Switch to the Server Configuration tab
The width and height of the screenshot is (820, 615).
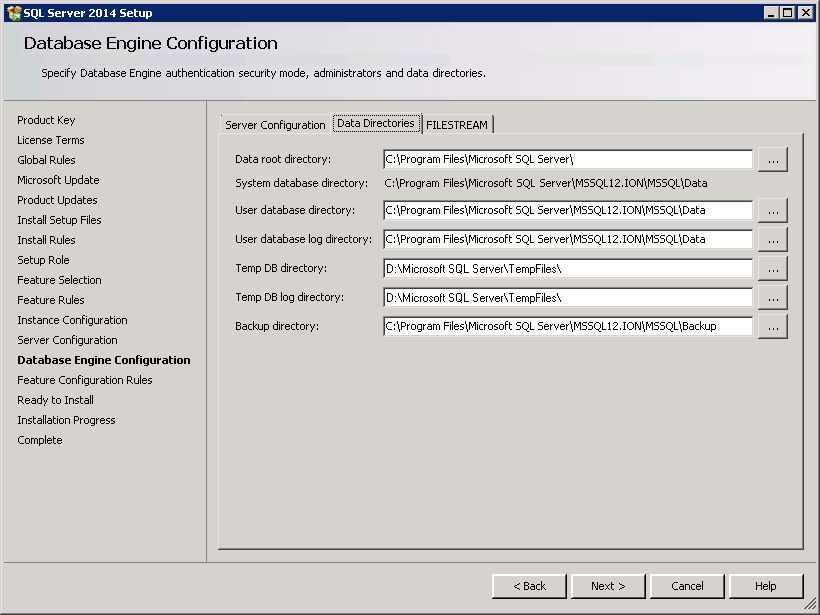pos(275,125)
